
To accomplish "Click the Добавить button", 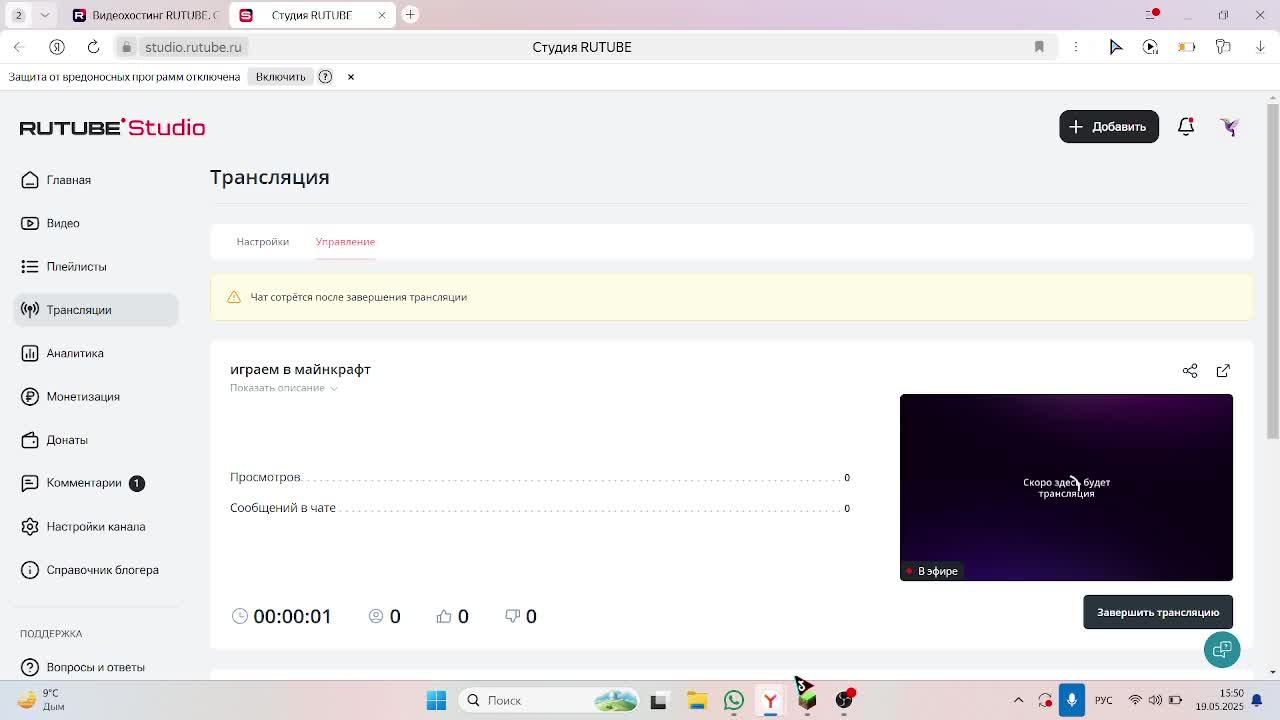I will pyautogui.click(x=1109, y=127).
